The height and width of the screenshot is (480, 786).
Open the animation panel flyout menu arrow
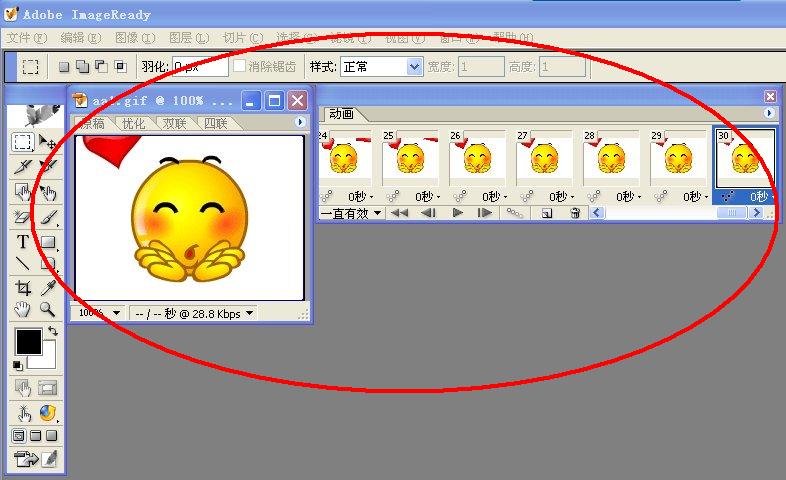point(769,113)
